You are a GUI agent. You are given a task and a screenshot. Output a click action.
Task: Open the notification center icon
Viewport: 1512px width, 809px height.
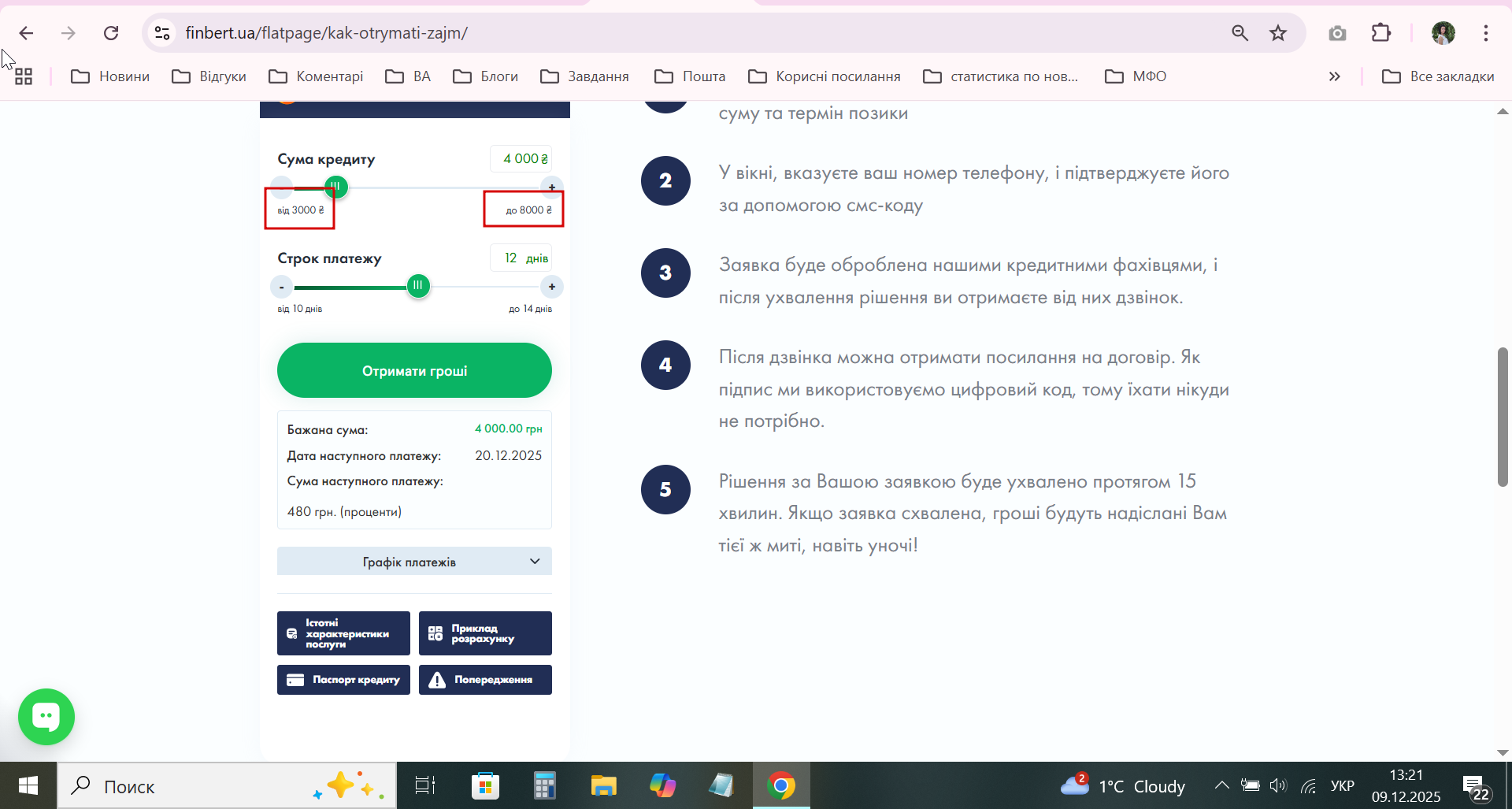tap(1476, 787)
